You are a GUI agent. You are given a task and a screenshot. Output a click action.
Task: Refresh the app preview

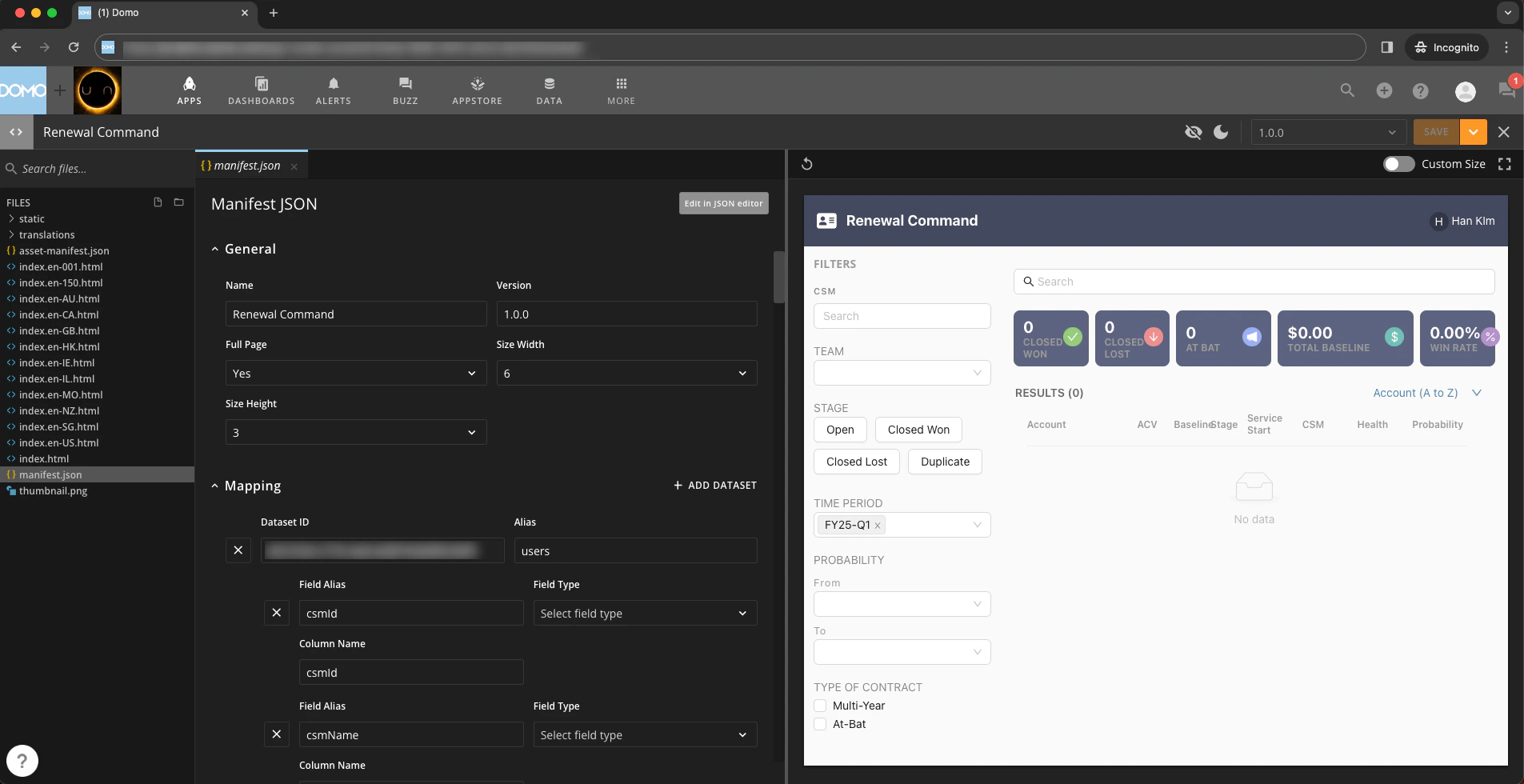tap(807, 164)
